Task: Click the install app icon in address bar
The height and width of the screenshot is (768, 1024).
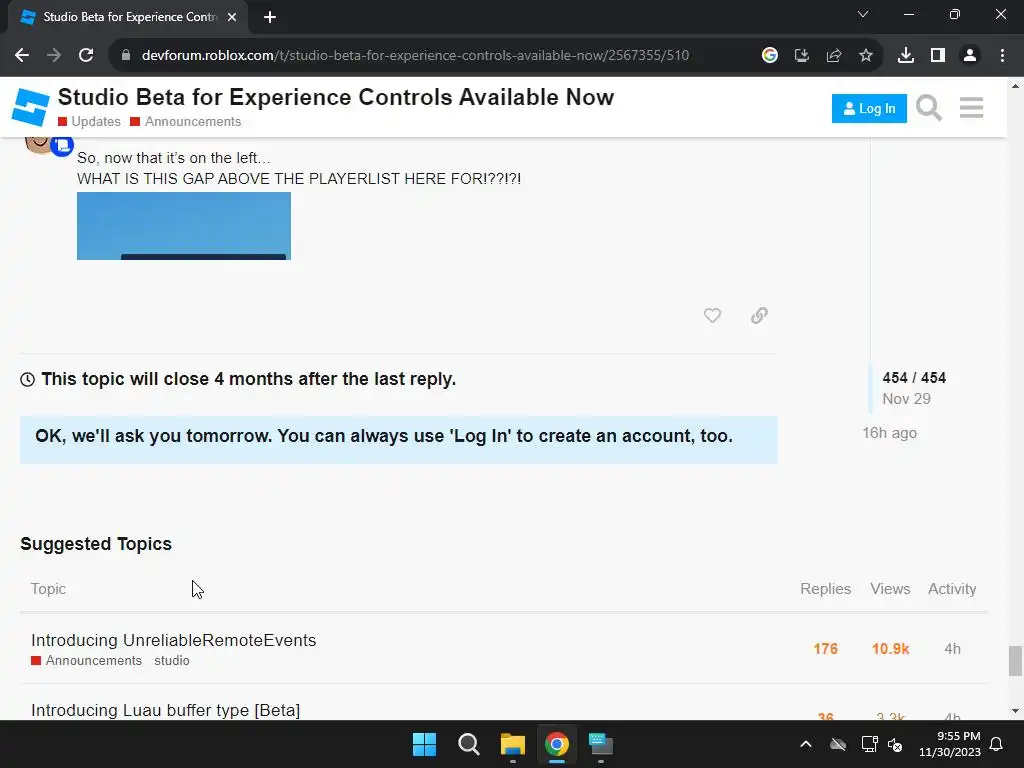Action: (x=801, y=55)
